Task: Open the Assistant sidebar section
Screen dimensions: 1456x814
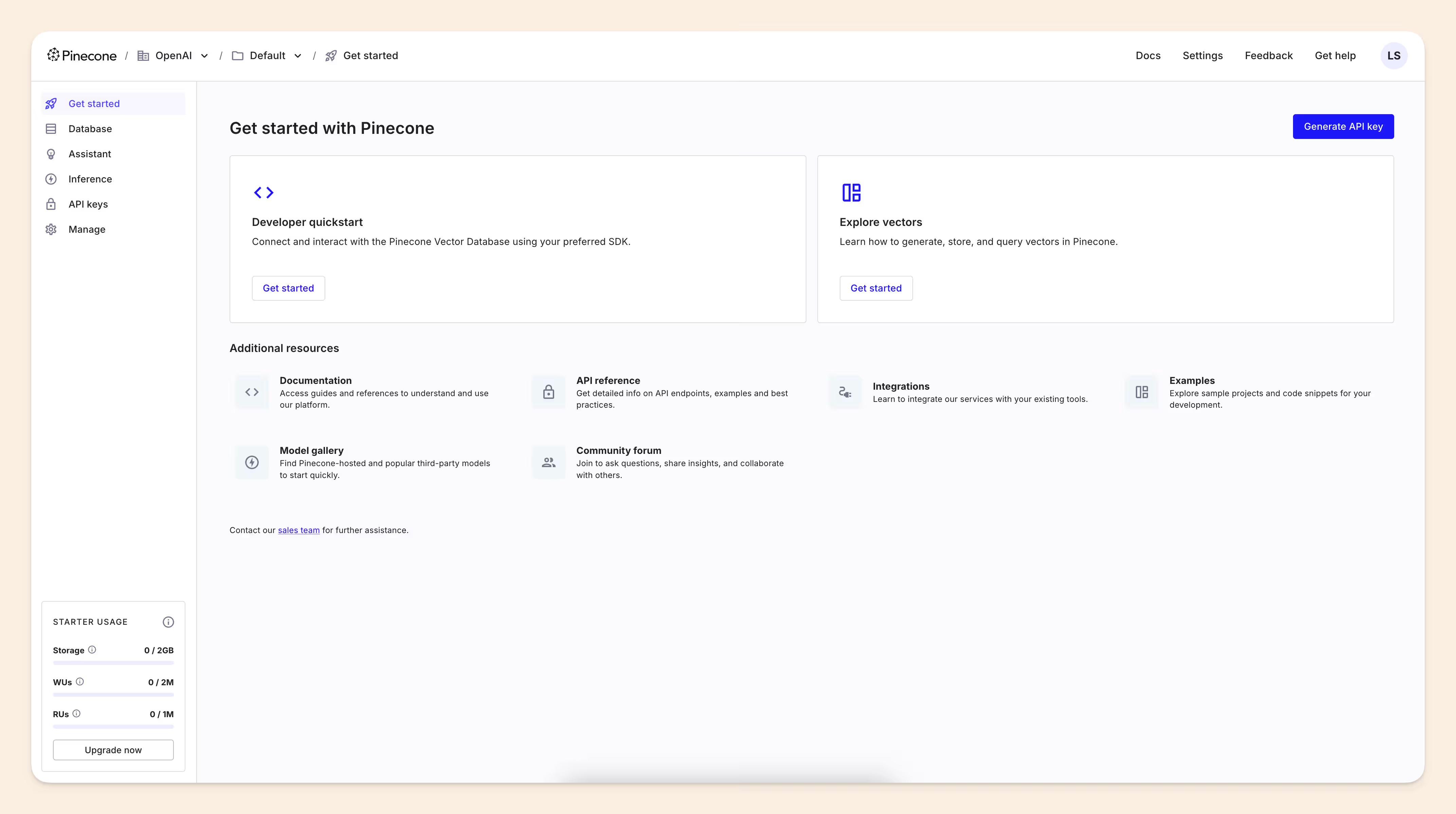Action: pyautogui.click(x=113, y=154)
